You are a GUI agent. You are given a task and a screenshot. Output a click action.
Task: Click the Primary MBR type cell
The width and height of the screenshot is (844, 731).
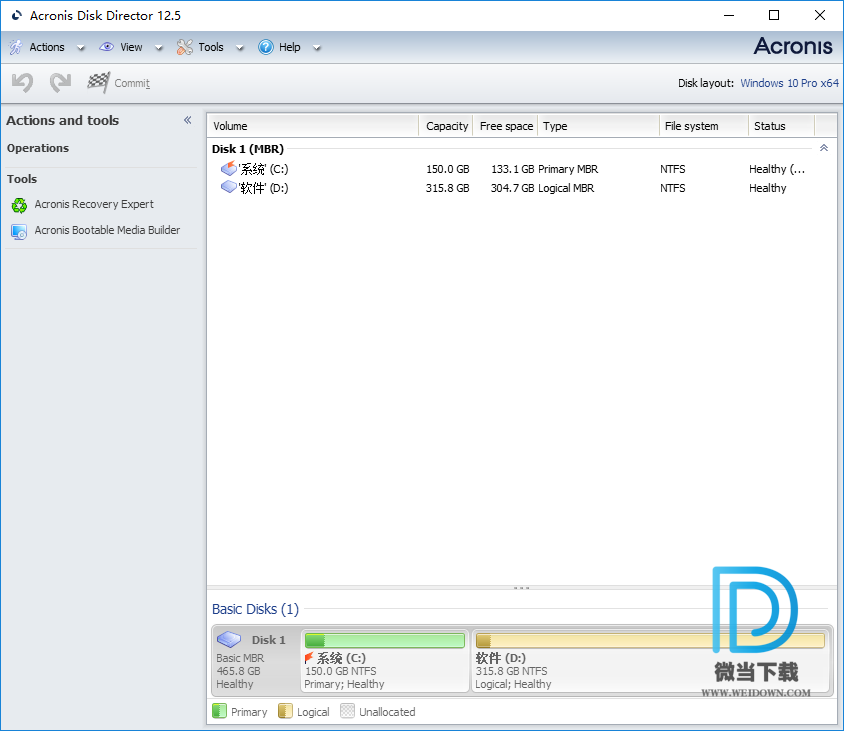tap(568, 169)
